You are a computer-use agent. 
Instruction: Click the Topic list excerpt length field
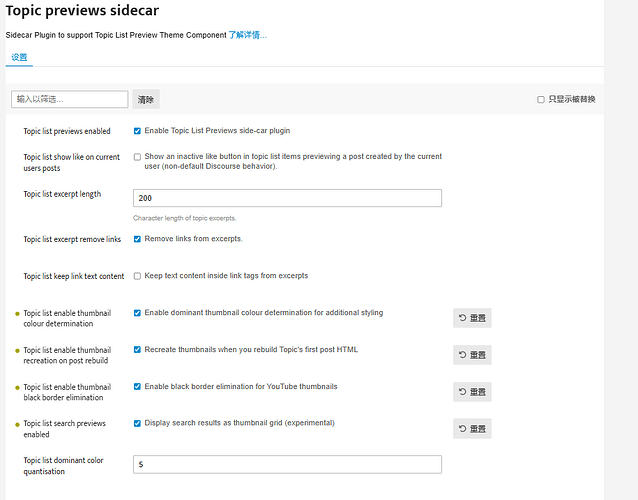pos(287,198)
